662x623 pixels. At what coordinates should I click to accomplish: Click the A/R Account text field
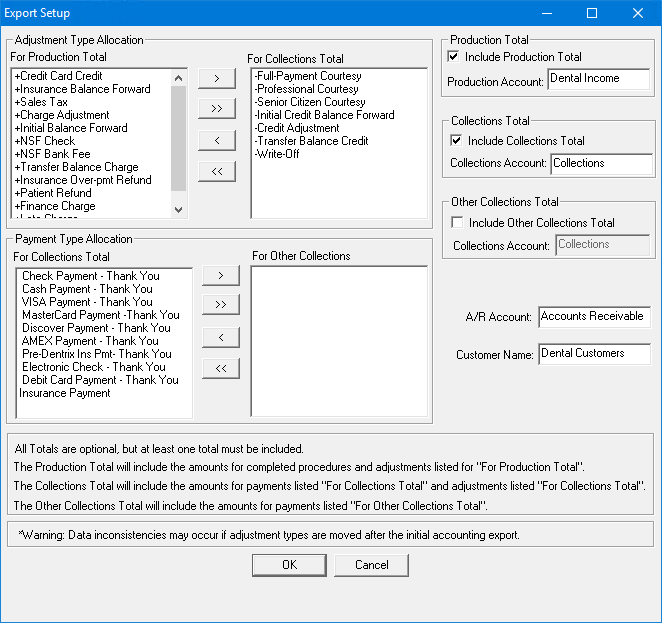tap(593, 317)
